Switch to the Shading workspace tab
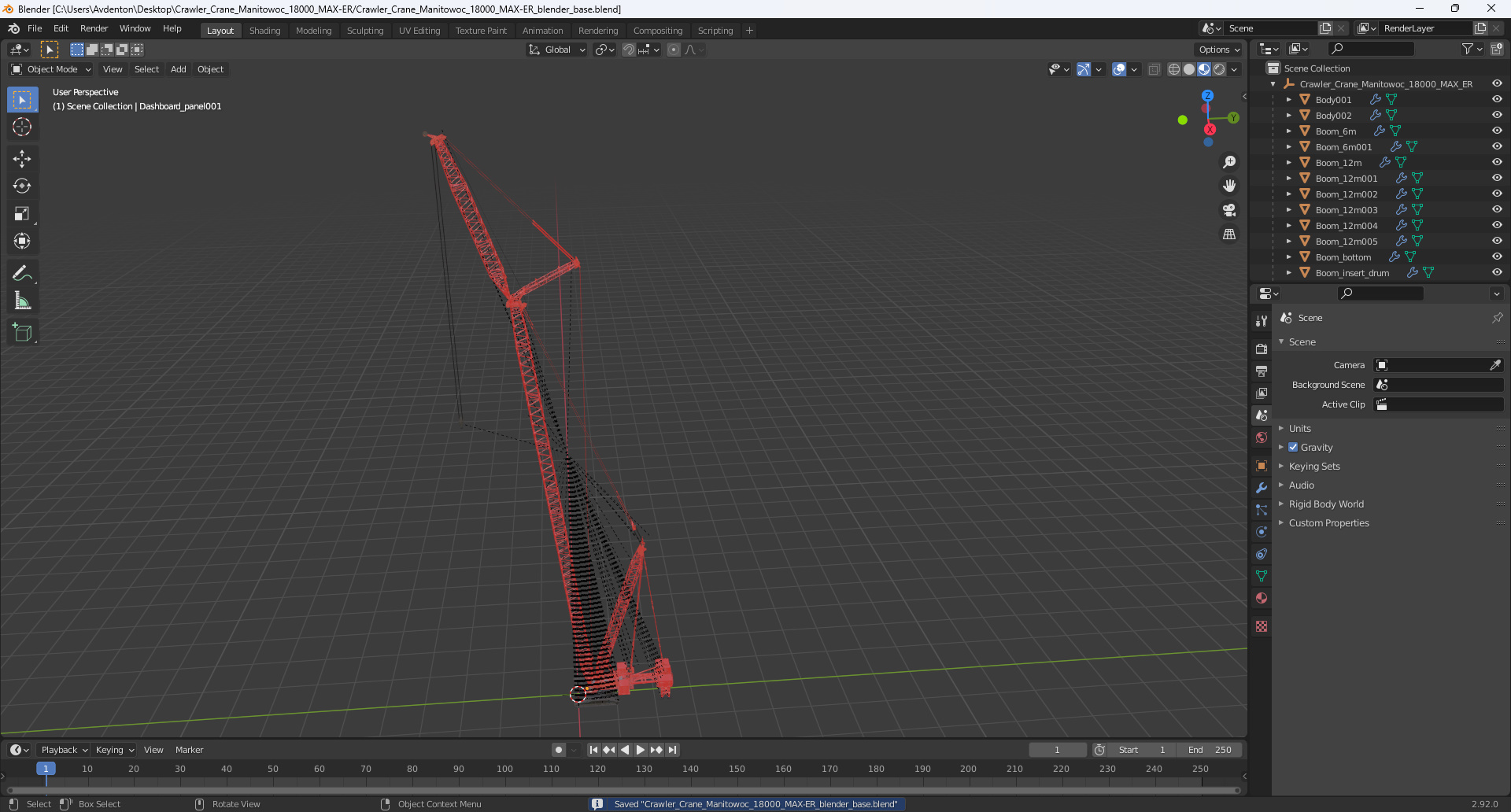This screenshot has height=812, width=1511. click(264, 31)
